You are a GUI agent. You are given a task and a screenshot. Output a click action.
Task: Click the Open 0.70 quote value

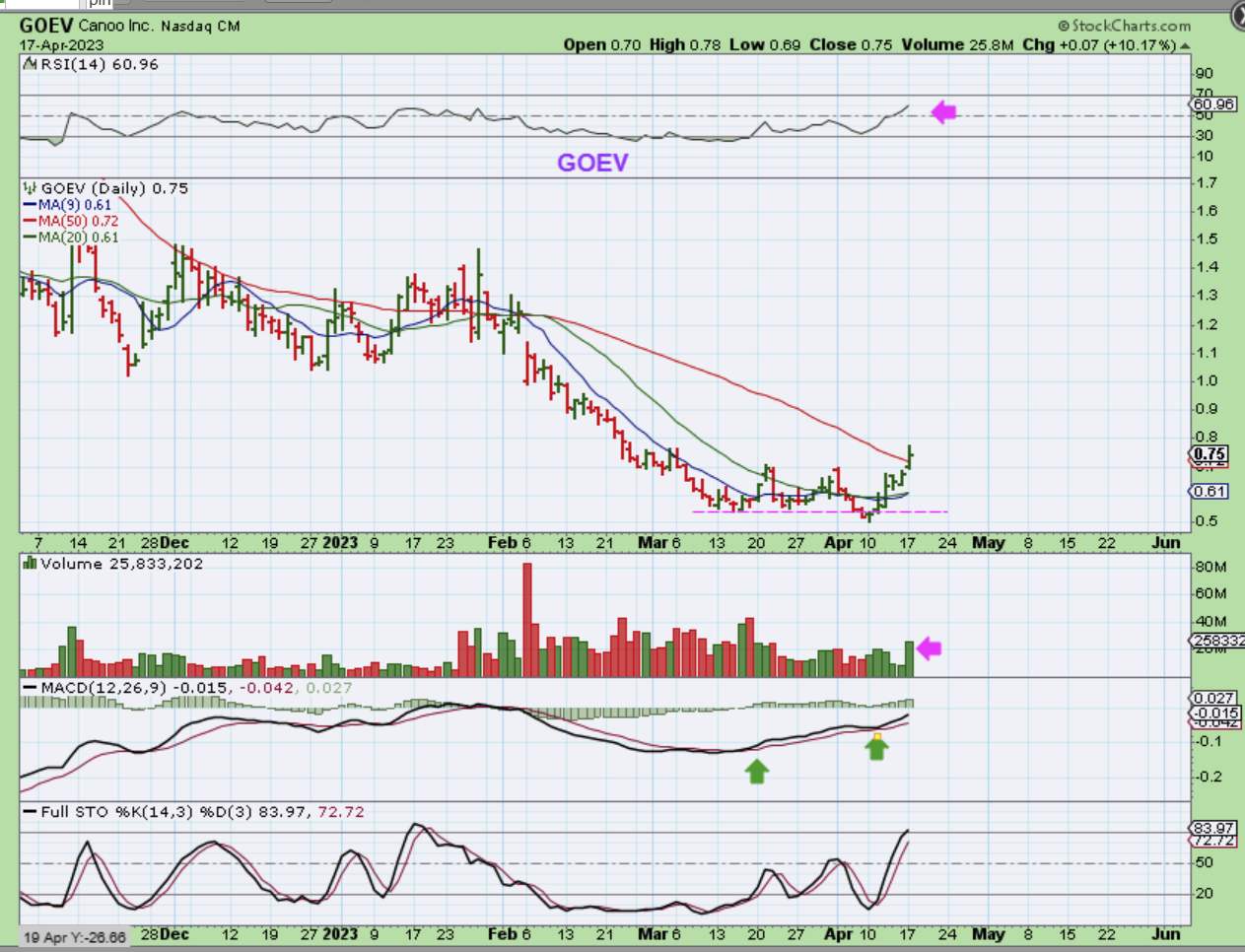click(x=602, y=45)
